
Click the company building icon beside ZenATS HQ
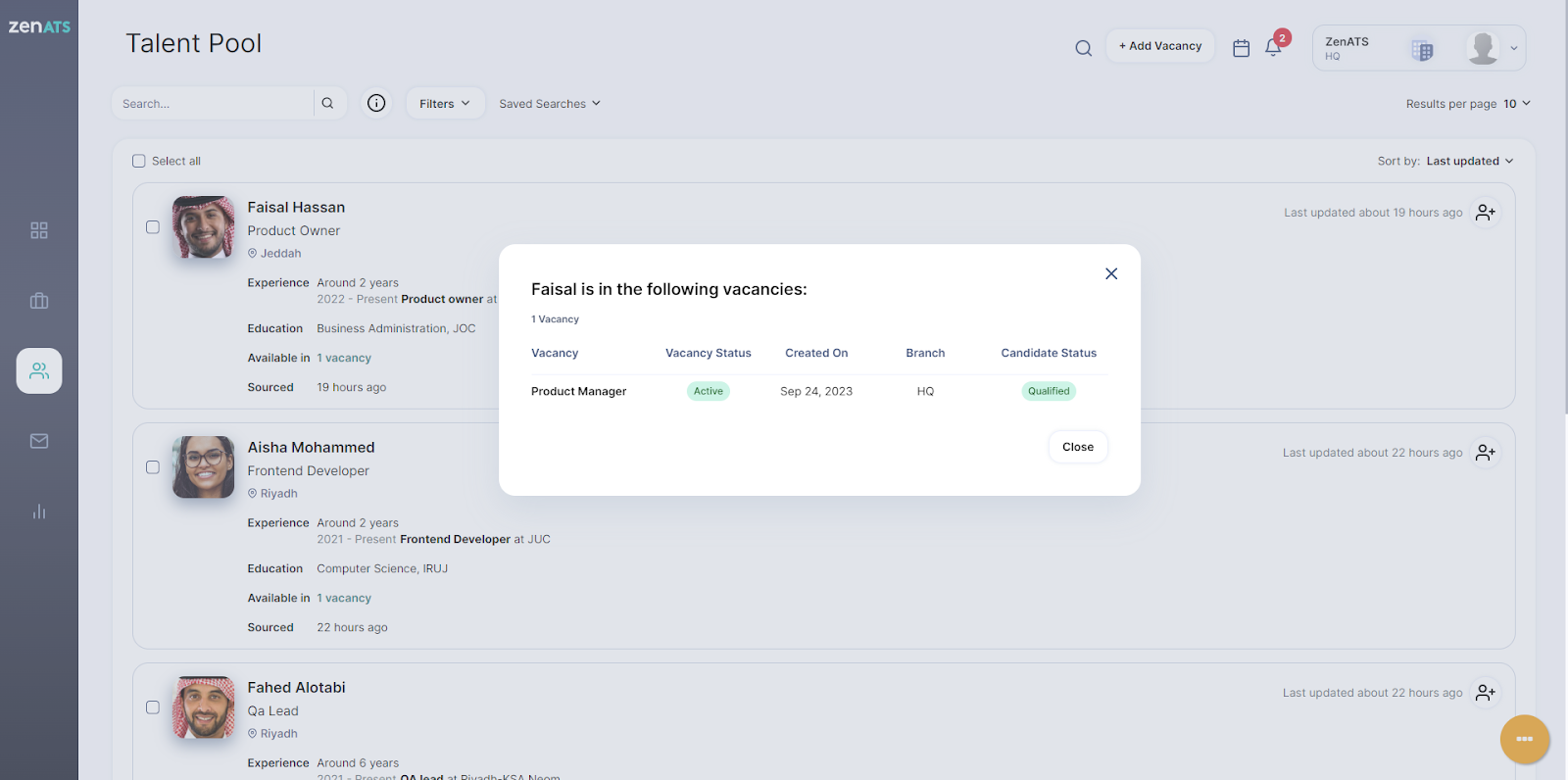click(x=1423, y=49)
